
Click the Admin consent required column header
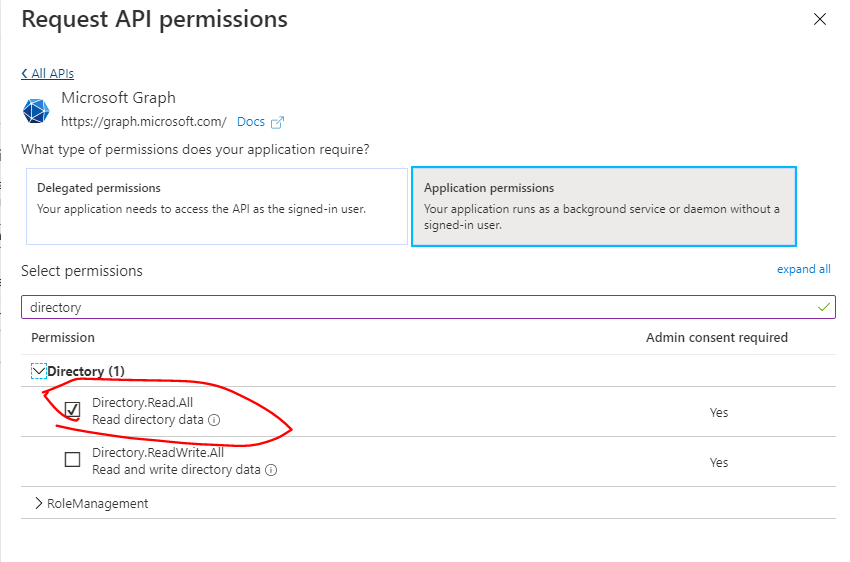point(717,338)
